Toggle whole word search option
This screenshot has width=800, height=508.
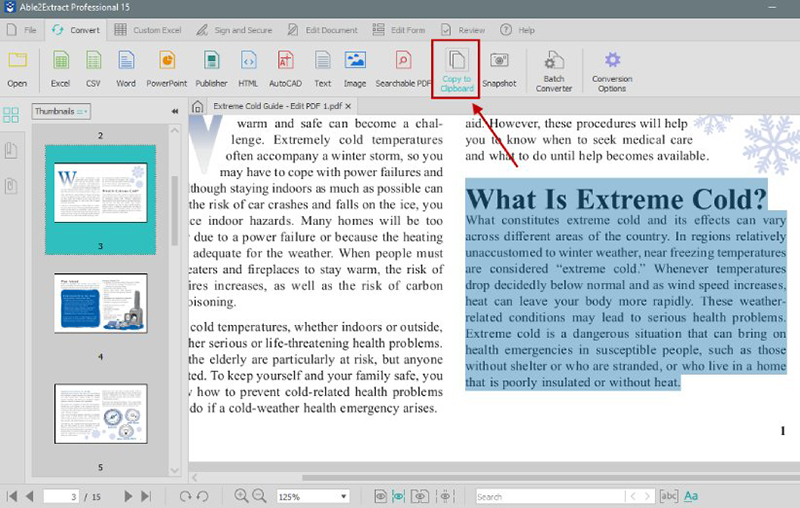669,496
